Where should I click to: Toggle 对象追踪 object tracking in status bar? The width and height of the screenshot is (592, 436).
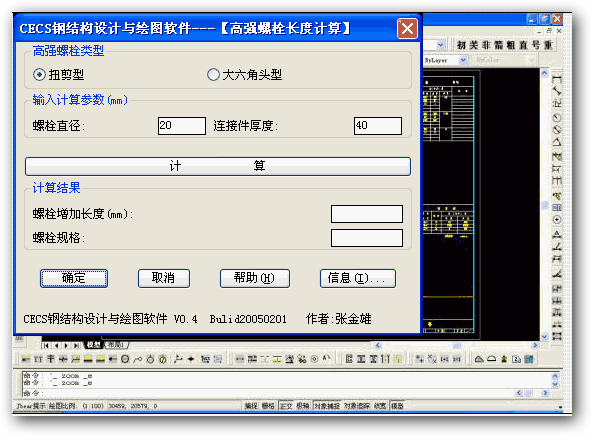click(x=357, y=406)
